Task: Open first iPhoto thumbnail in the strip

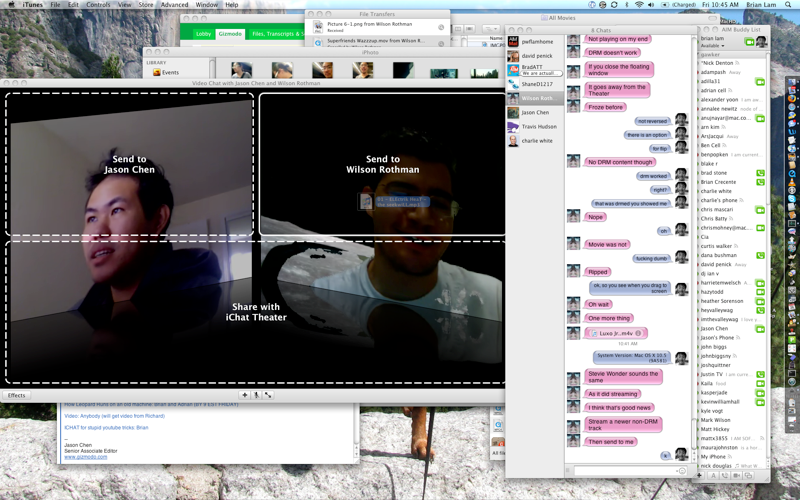Action: click(241, 70)
